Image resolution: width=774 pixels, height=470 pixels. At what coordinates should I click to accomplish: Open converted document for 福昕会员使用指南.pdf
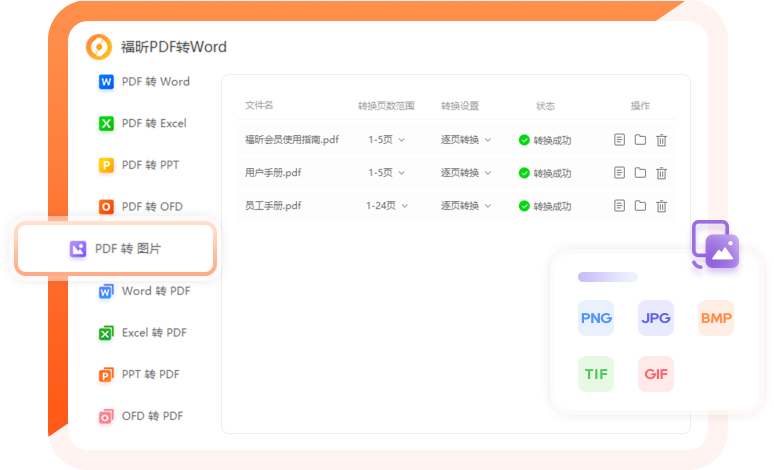click(x=620, y=140)
